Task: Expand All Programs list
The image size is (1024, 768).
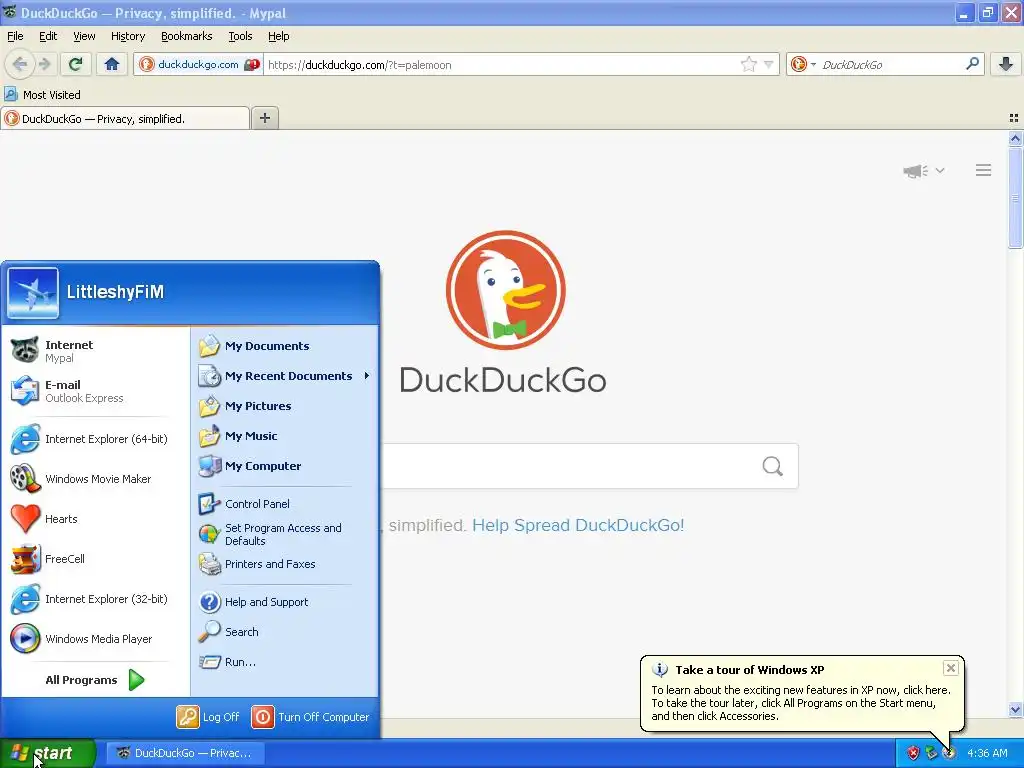Action: click(95, 680)
